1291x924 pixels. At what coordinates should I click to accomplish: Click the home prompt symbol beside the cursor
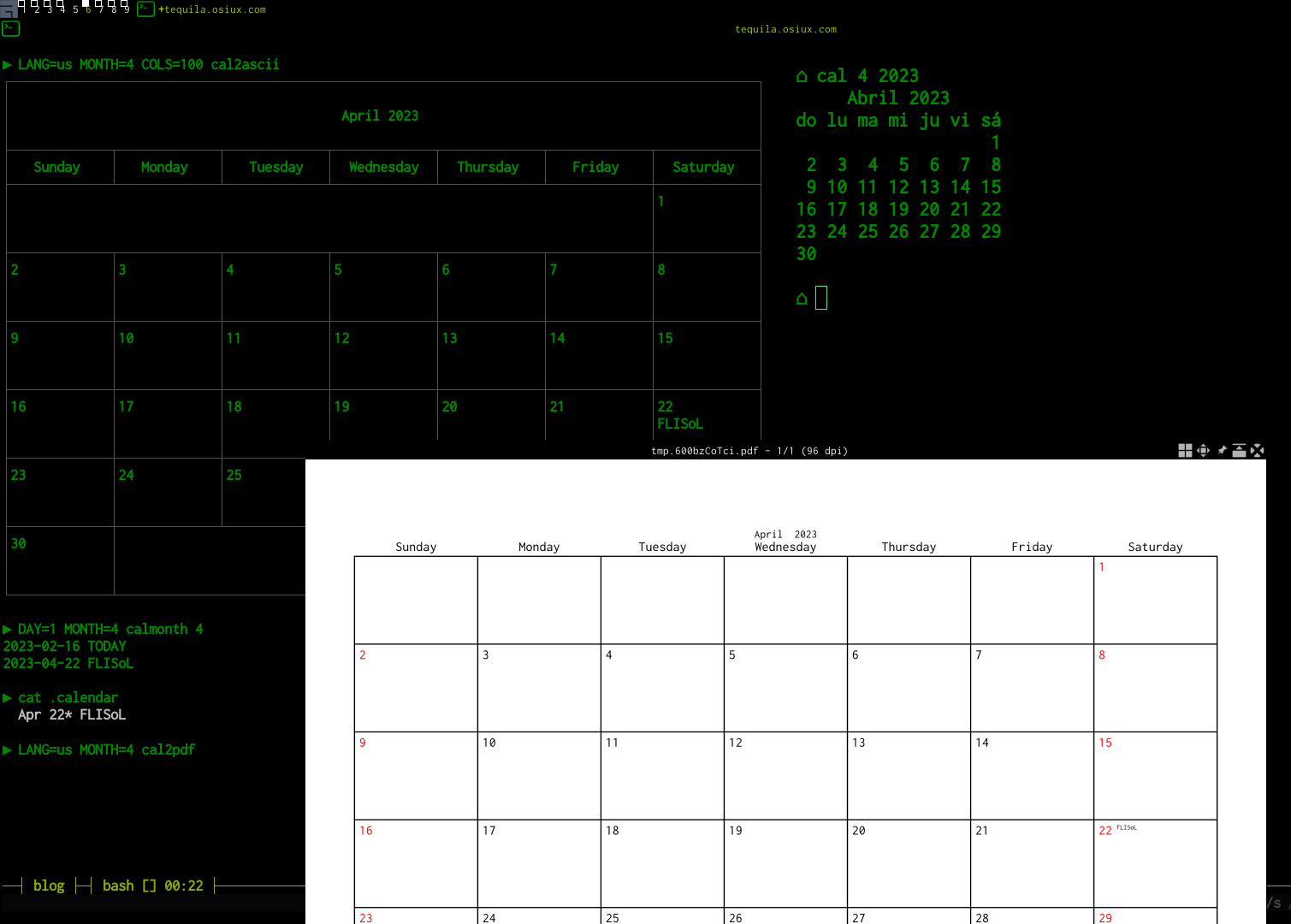tap(802, 299)
